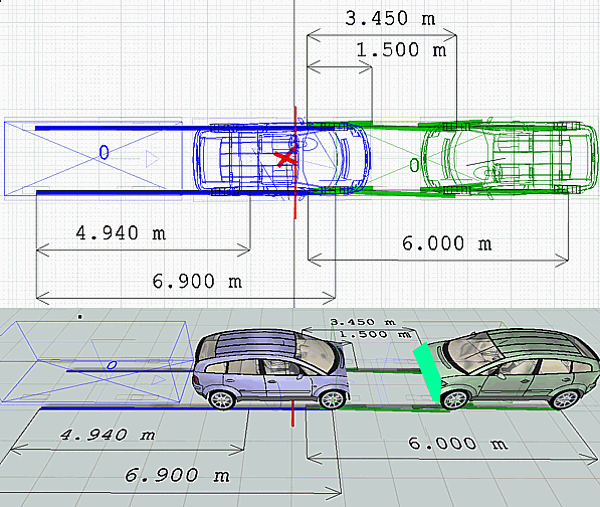Click the blue 0 label in top view
This screenshot has height=507, width=600.
coord(102,152)
